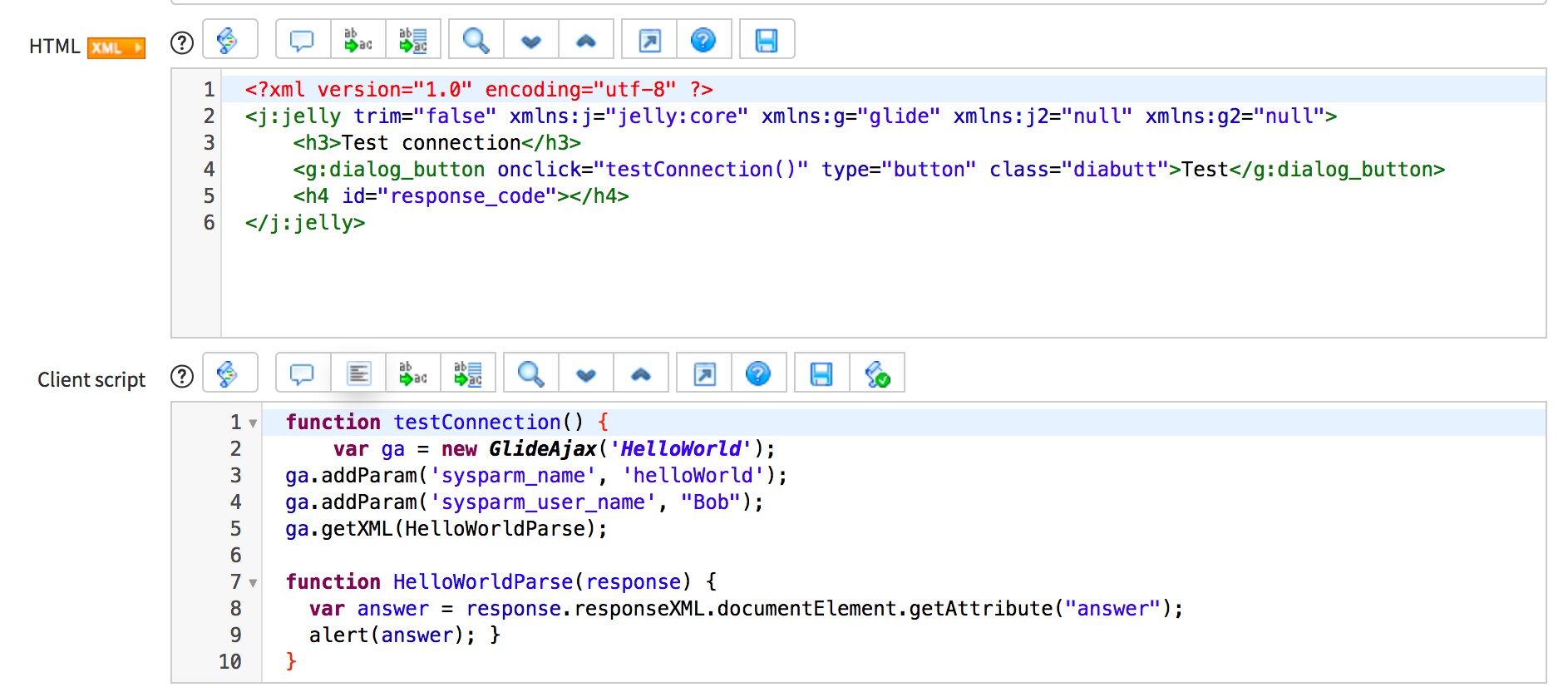Viewport: 1568px width, 697px height.
Task: Click the closing j:jelly tag line in the HTML editor
Action: coord(305,223)
